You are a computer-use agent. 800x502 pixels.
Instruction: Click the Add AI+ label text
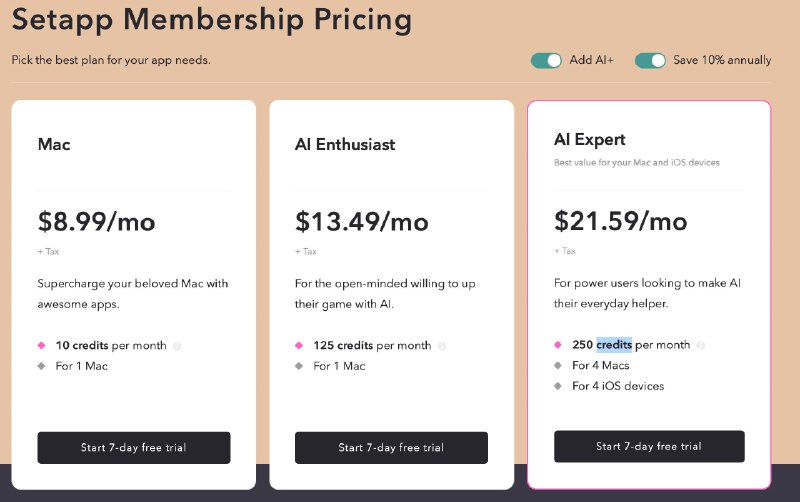point(591,60)
